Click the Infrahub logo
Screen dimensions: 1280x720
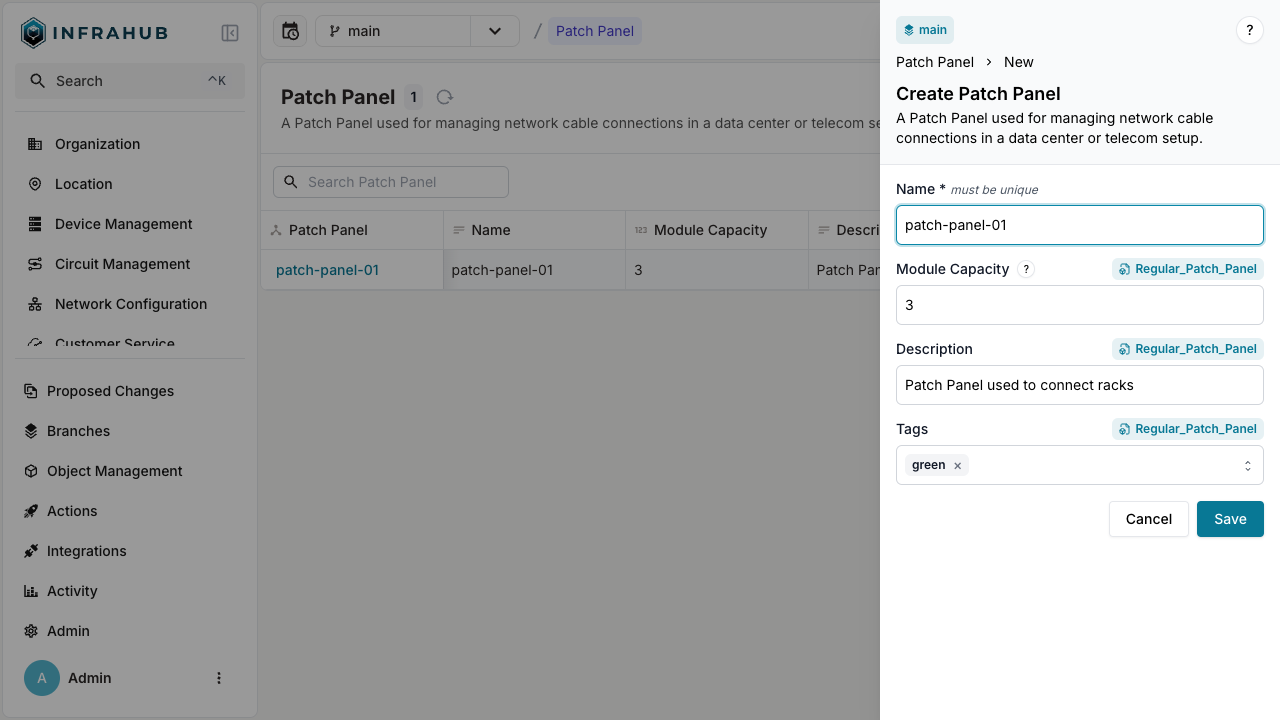94,33
